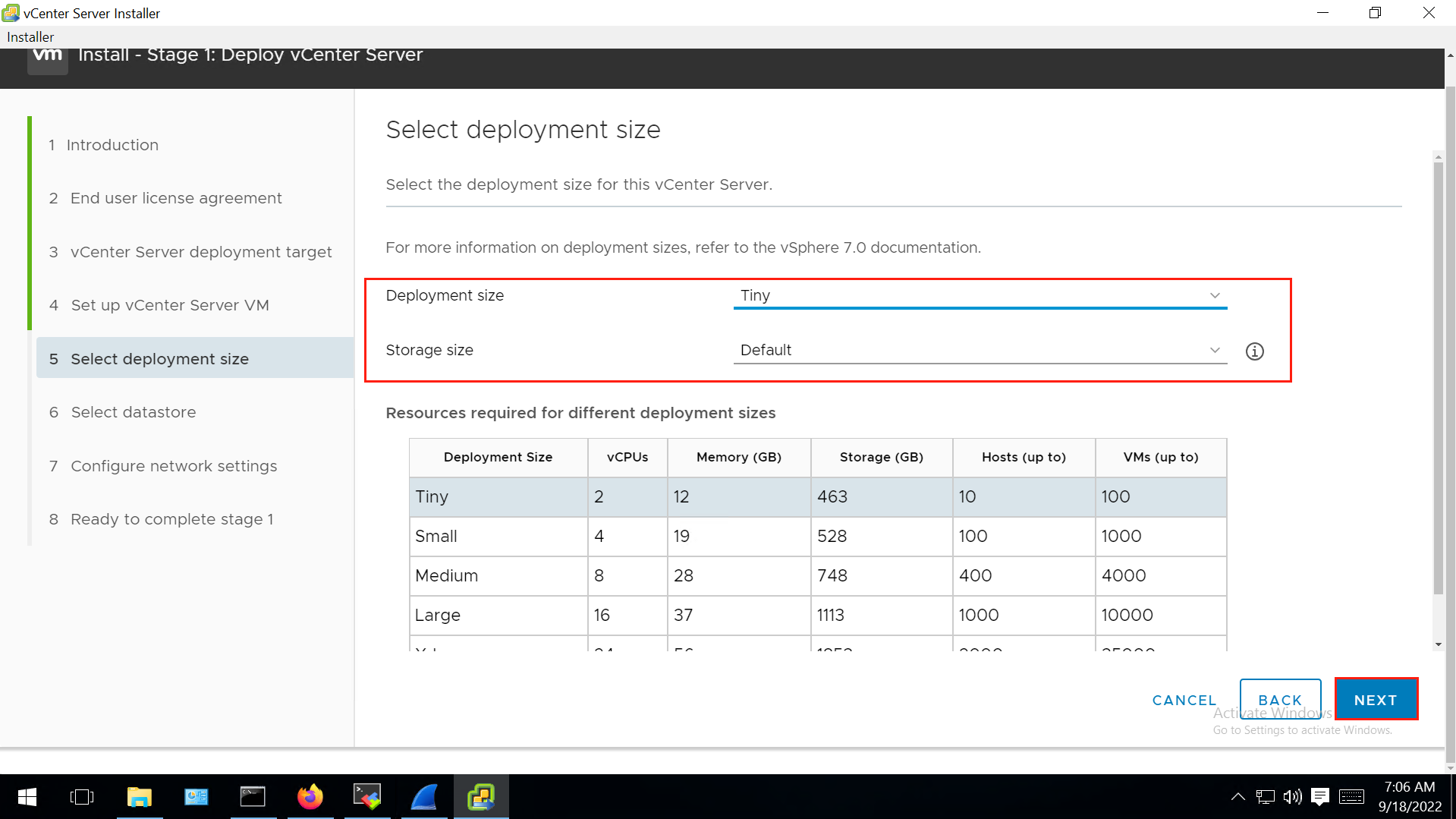Click the VMware vm logo in header
The image size is (1456, 819).
point(48,58)
